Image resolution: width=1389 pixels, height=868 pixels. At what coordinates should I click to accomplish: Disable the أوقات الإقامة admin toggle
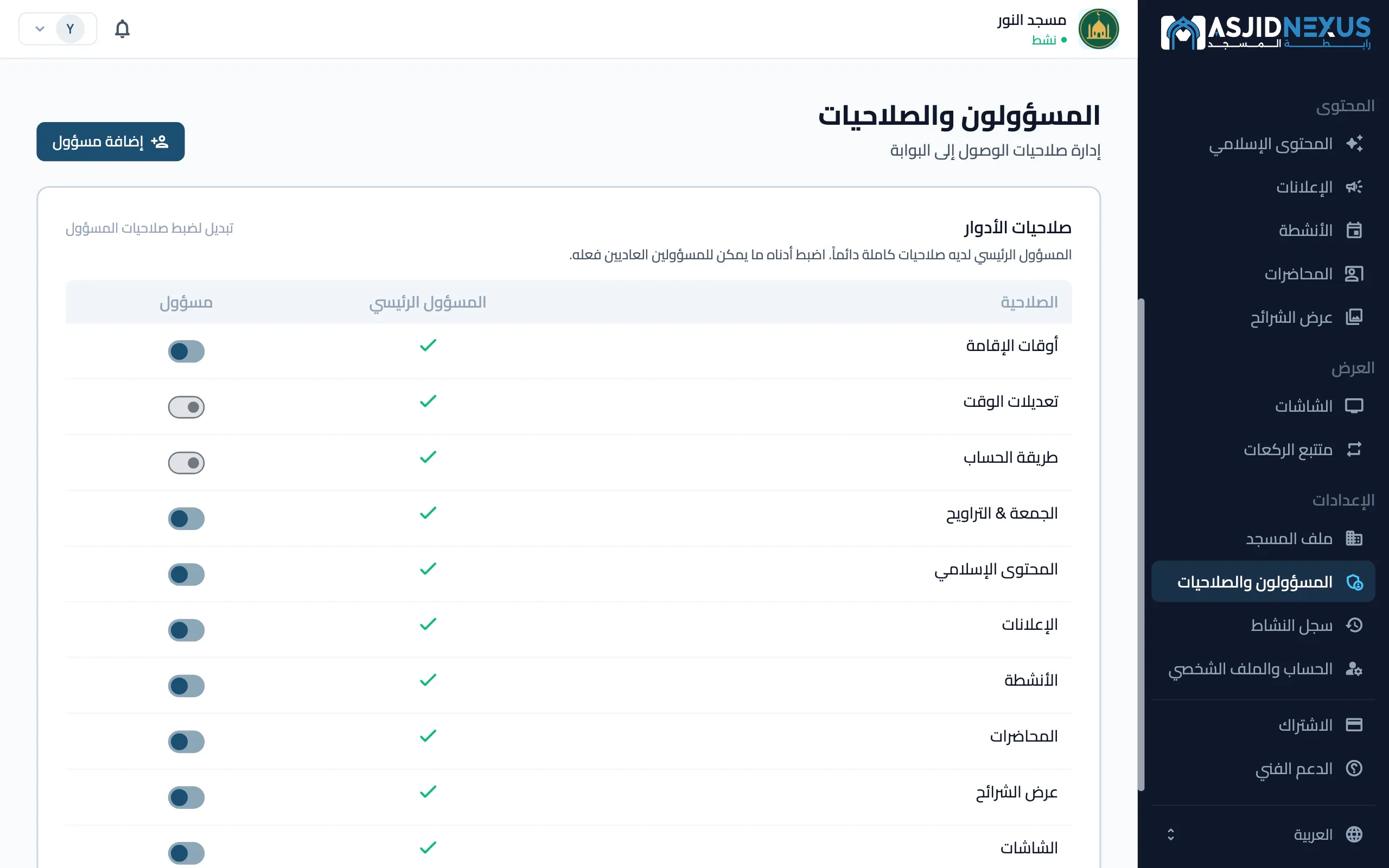point(186,352)
